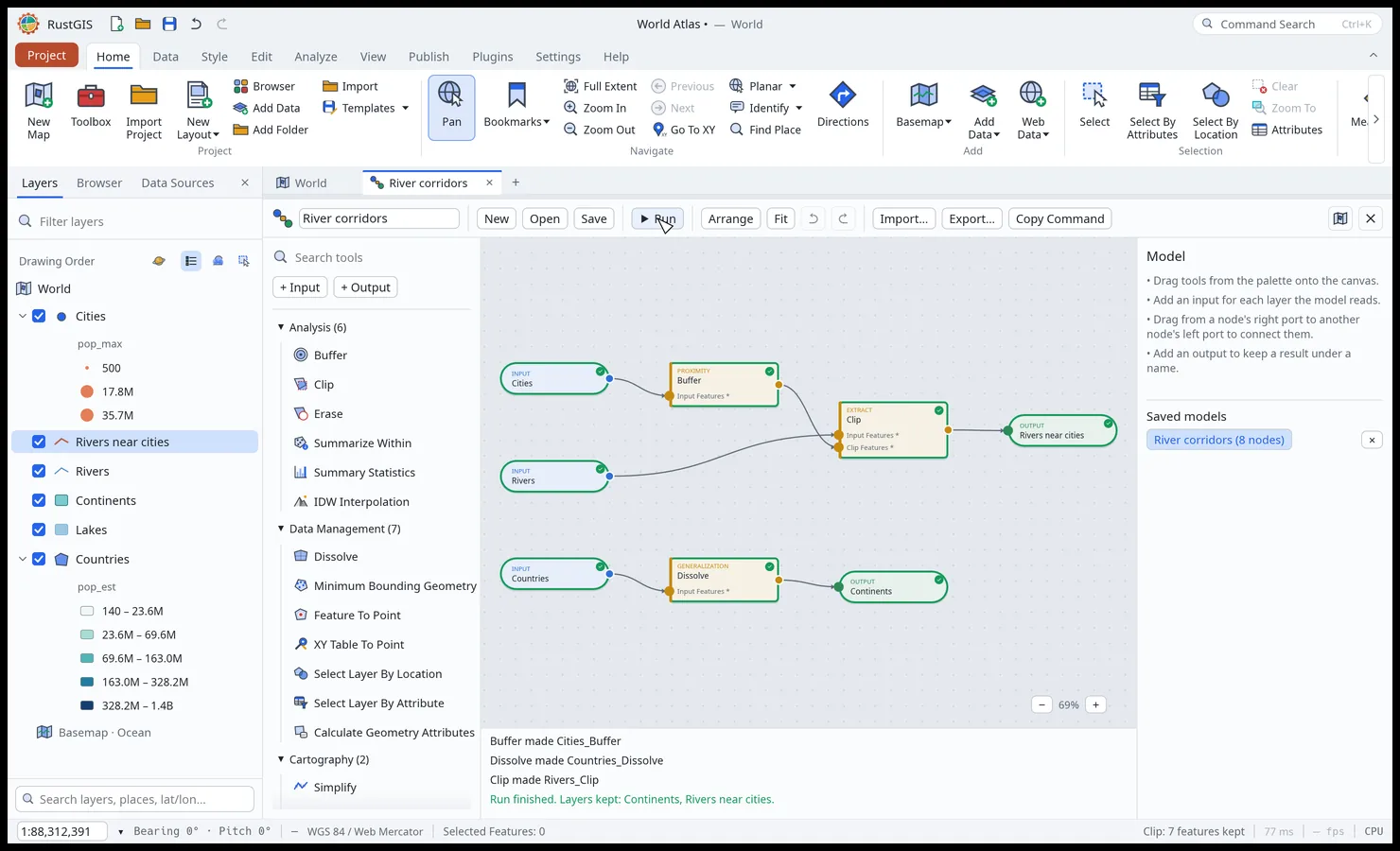Viewport: 1400px width, 851px height.
Task: Click the 328.2M – 1.4B color swatch
Action: click(x=87, y=706)
